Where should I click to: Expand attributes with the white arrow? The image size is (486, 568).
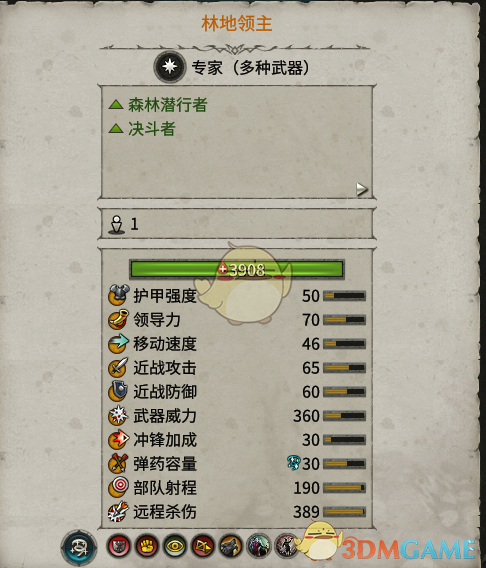(361, 189)
